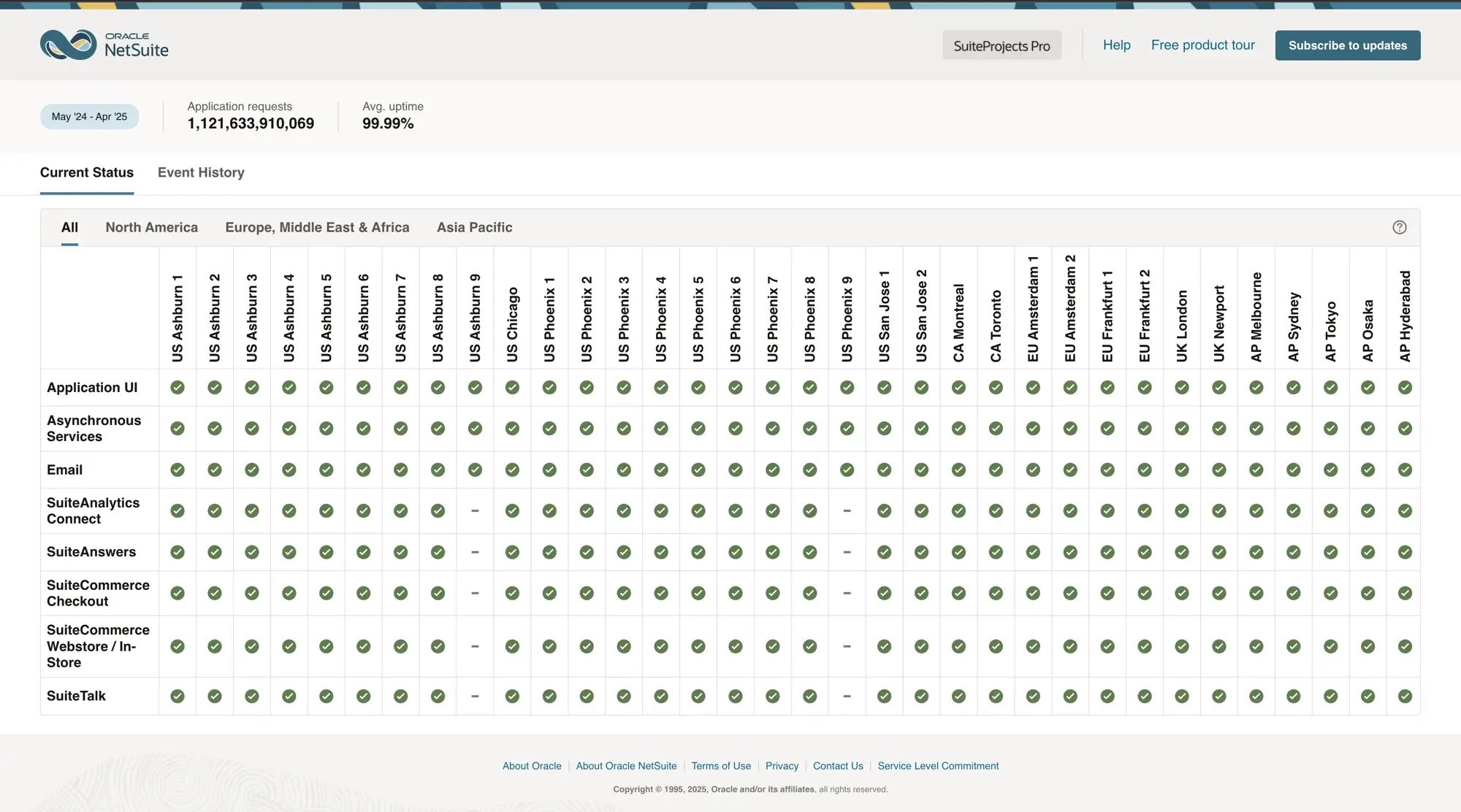Screen dimensions: 1461x812
Task: Select the Asia Pacific region tab
Action: click(x=474, y=227)
